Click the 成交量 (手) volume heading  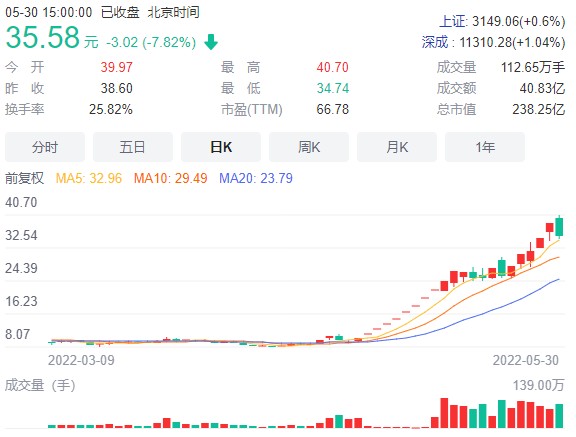pyautogui.click(x=40, y=385)
